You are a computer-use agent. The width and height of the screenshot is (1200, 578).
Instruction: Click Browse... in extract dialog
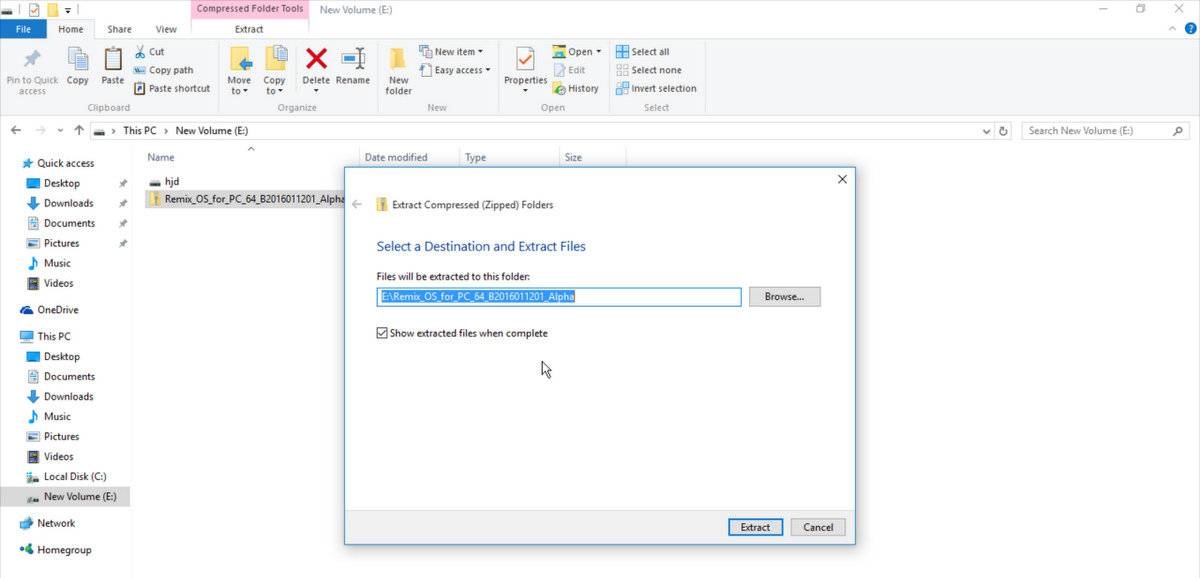pos(784,296)
